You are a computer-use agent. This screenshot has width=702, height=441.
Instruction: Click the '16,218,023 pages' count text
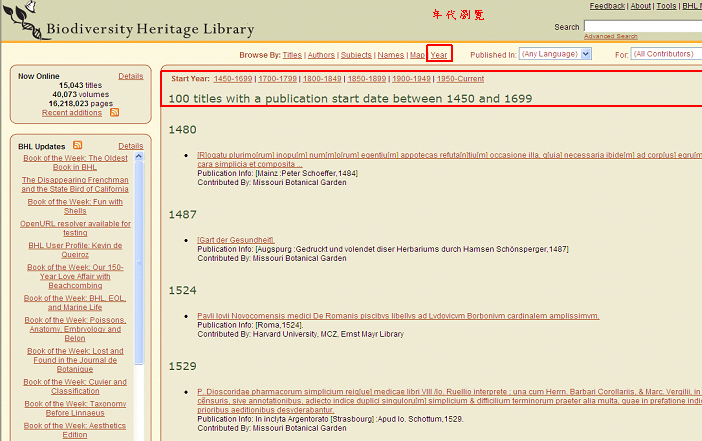tap(81, 103)
